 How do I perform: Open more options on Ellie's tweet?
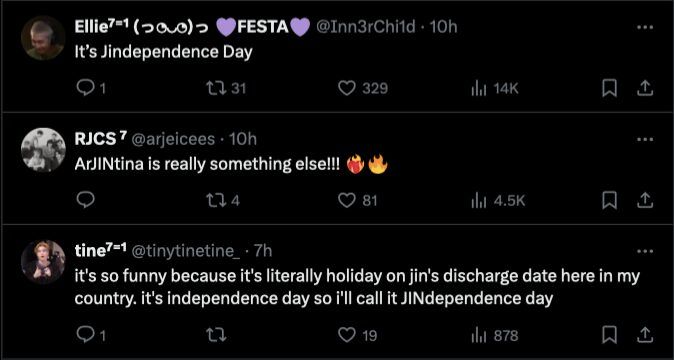point(645,27)
